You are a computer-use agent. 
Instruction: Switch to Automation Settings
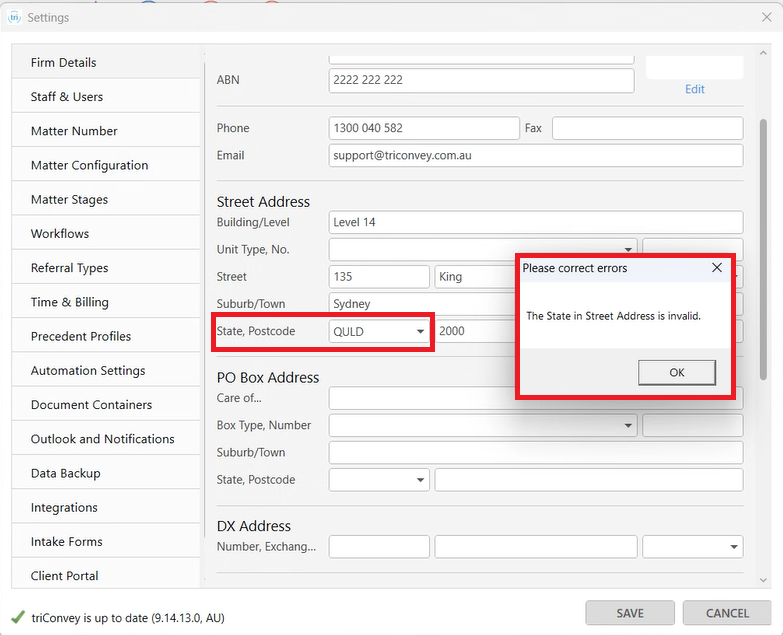[x=88, y=370]
